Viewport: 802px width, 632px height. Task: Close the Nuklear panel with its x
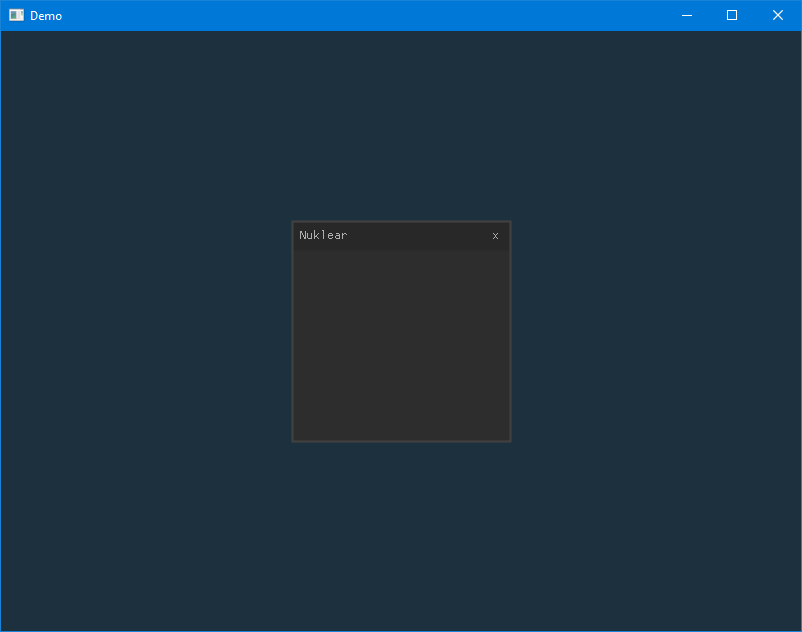coord(495,236)
